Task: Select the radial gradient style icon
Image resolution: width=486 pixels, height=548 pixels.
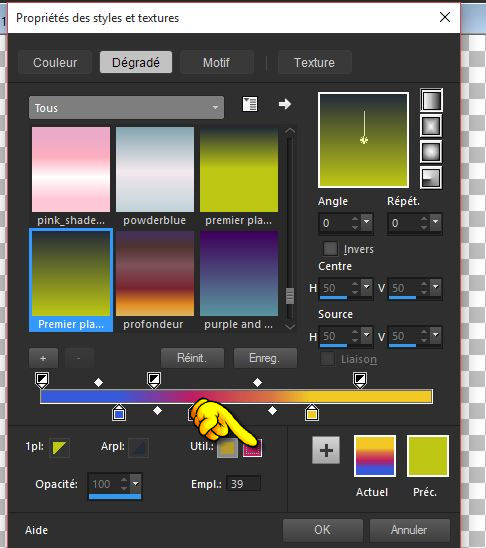Action: (x=431, y=178)
